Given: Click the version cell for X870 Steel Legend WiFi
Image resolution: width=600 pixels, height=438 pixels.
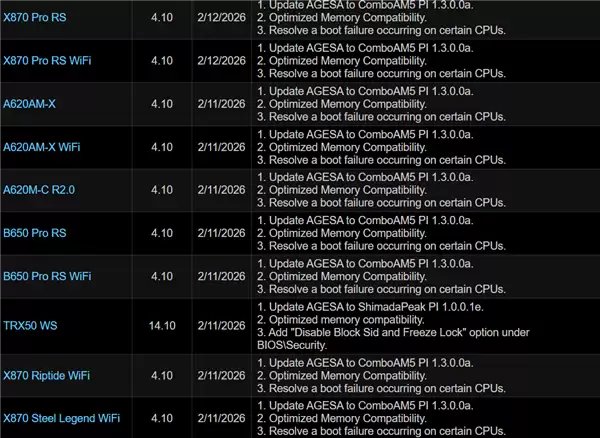Looking at the screenshot, I should (161, 417).
